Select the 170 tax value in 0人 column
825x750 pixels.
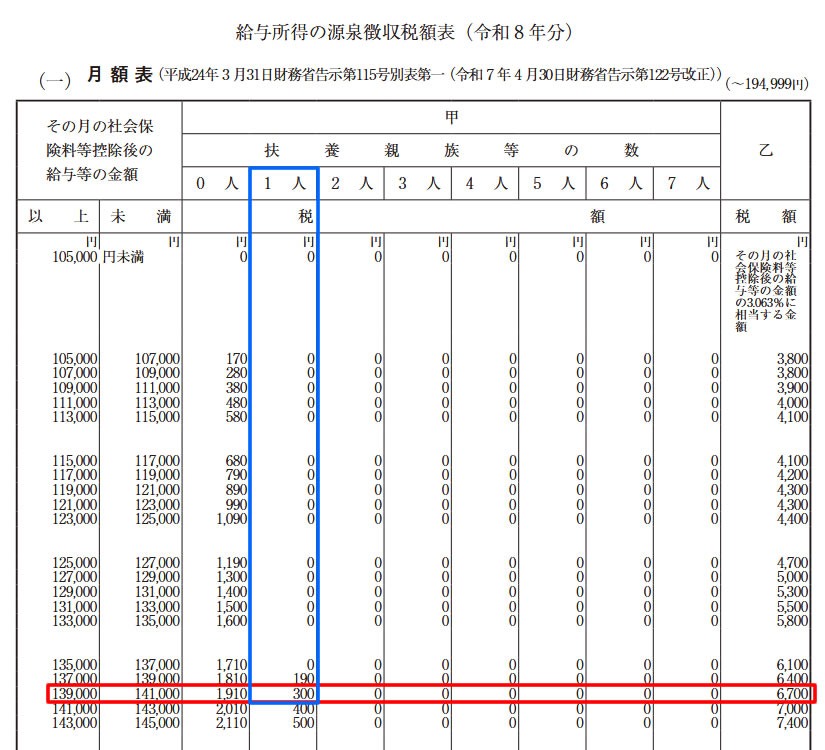click(x=236, y=359)
